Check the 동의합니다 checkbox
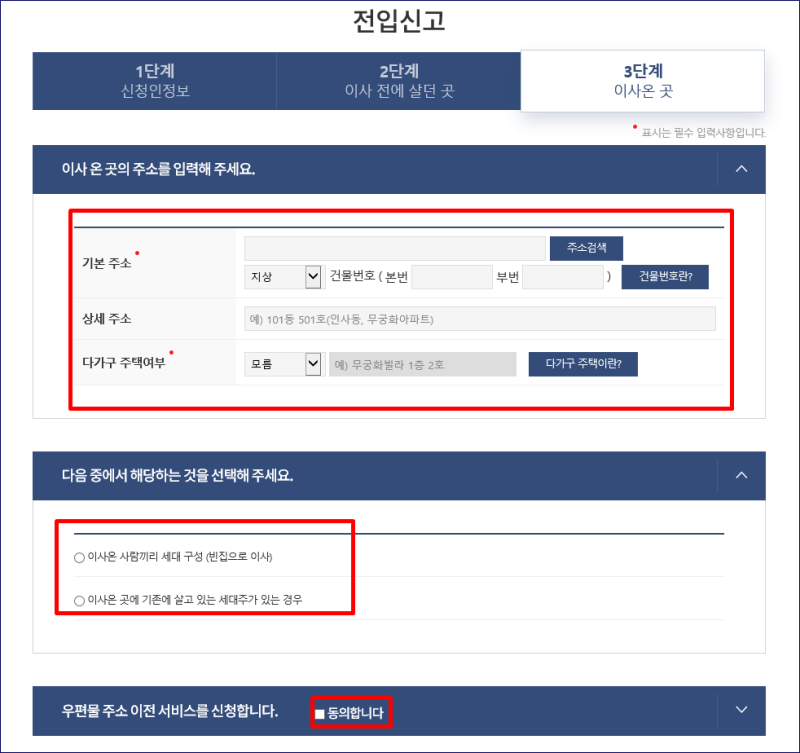 pyautogui.click(x=319, y=714)
